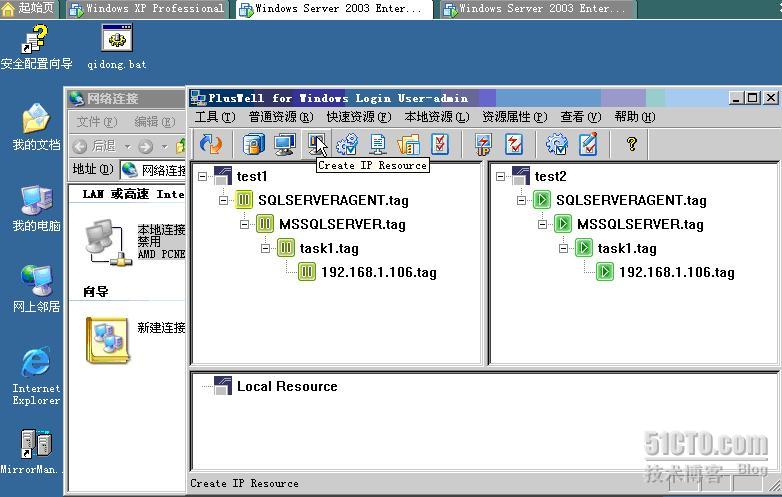782x497 pixels.
Task: Select 192.168.1.106.tag label under test2
Action: click(x=677, y=272)
